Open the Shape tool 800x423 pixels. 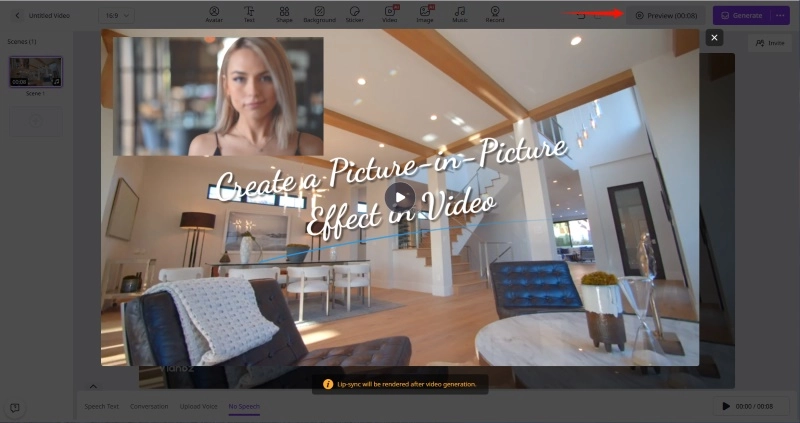(284, 14)
